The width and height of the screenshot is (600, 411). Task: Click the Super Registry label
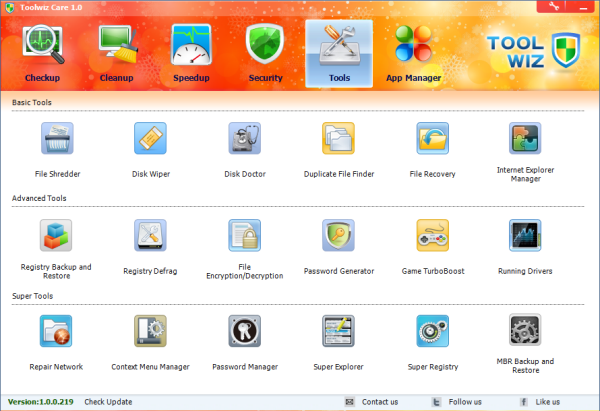pyautogui.click(x=433, y=367)
